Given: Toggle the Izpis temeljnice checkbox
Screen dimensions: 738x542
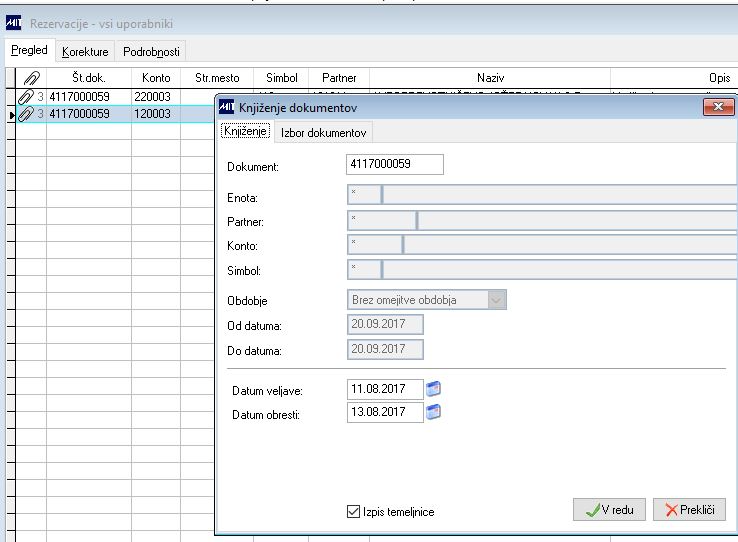Looking at the screenshot, I should 353,512.
